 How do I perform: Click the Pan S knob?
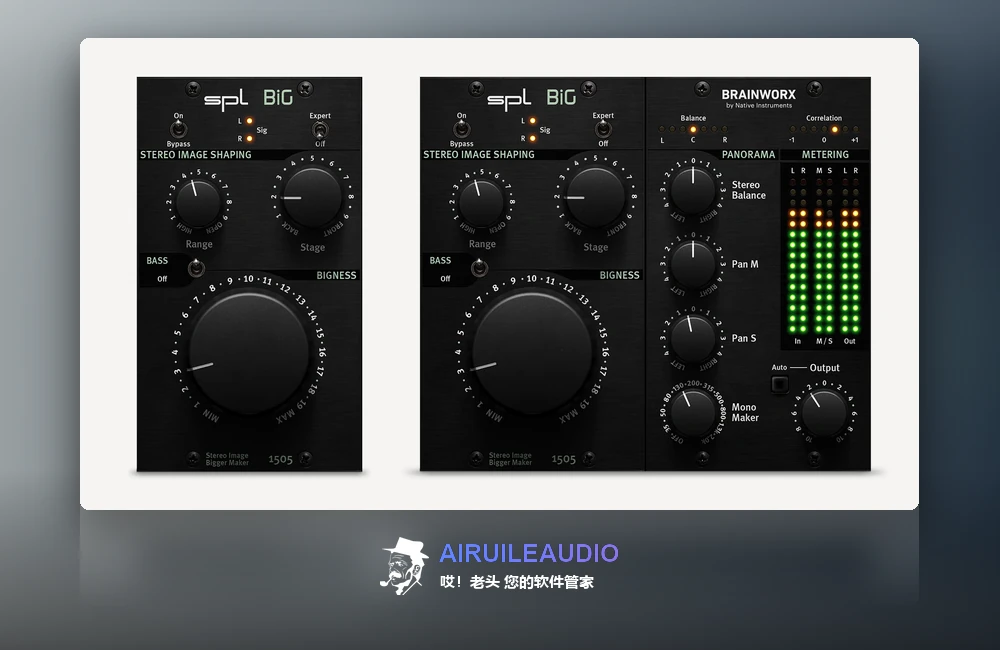click(693, 338)
